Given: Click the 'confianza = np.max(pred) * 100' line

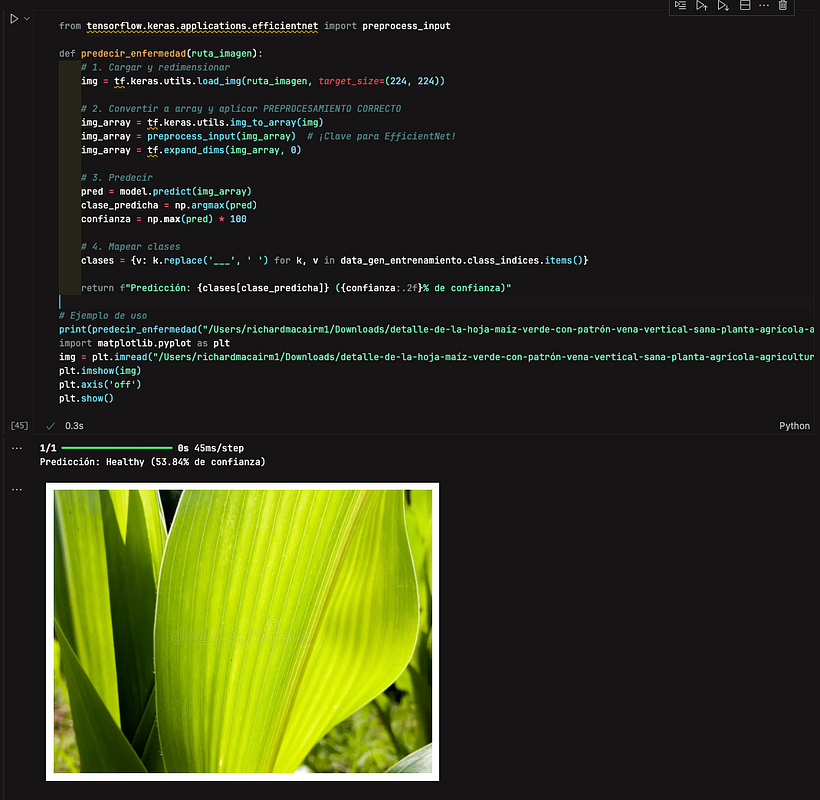Looking at the screenshot, I should point(164,219).
